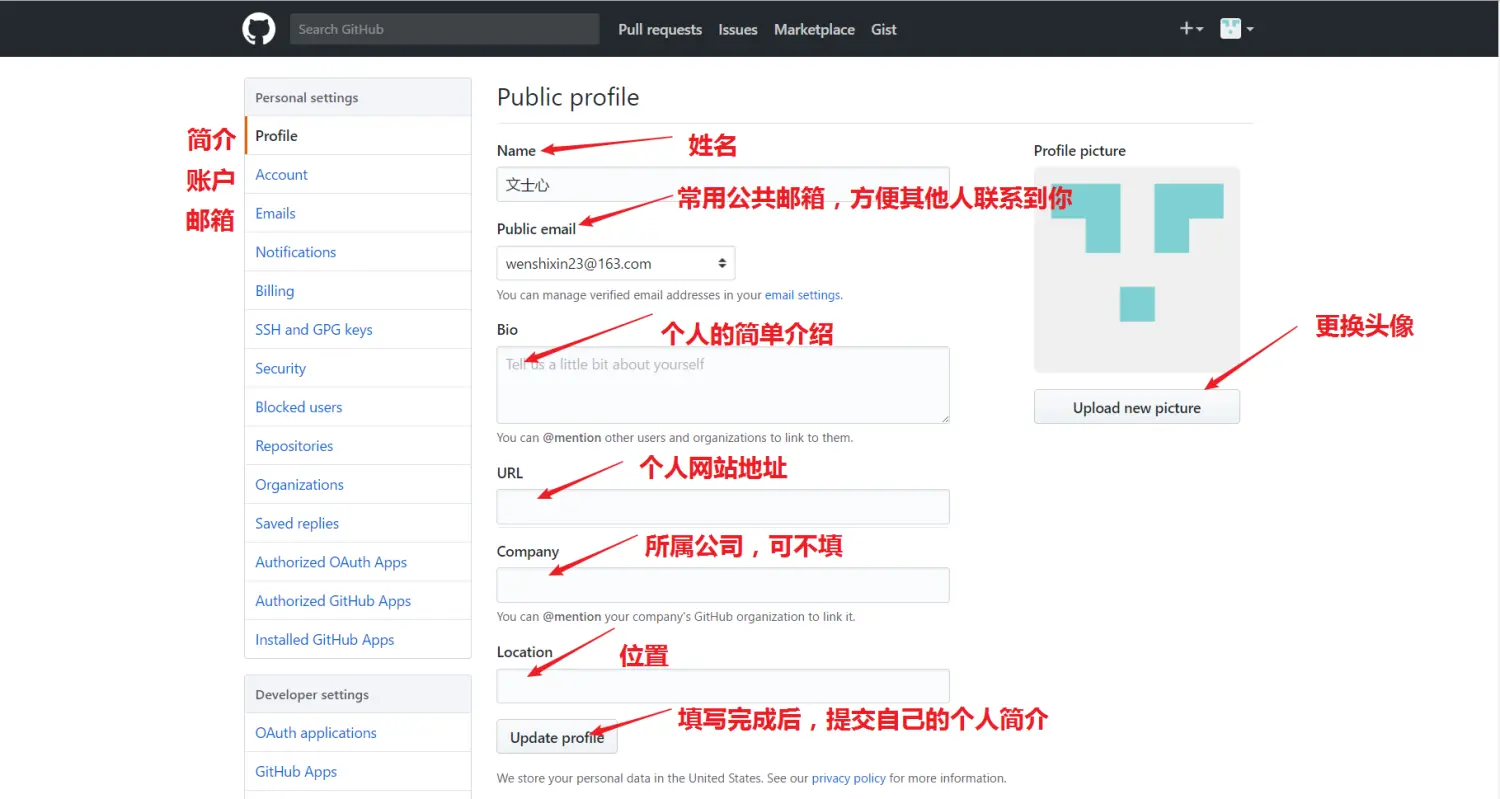Click the Public profile heading
The image size is (1500, 799).
[568, 97]
